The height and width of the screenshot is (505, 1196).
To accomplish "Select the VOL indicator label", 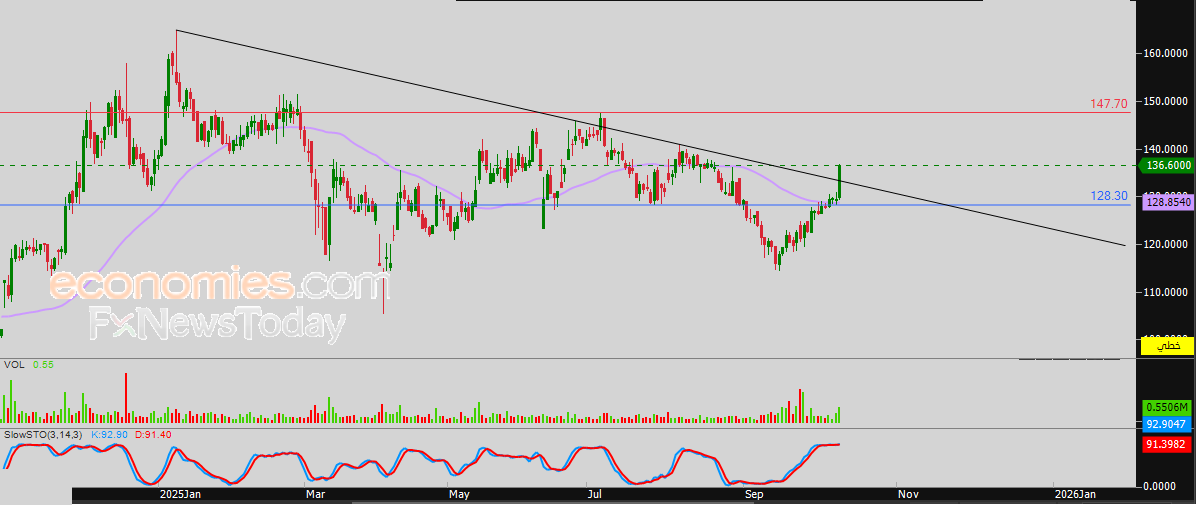I will point(13,365).
